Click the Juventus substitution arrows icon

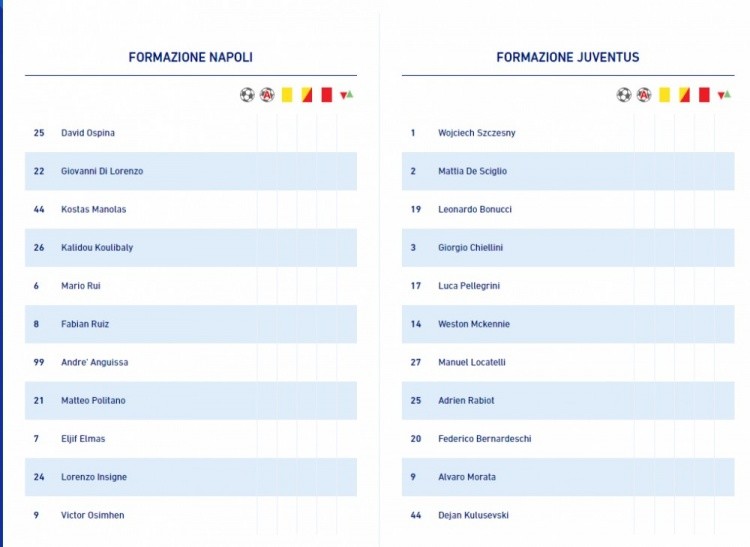tap(724, 95)
